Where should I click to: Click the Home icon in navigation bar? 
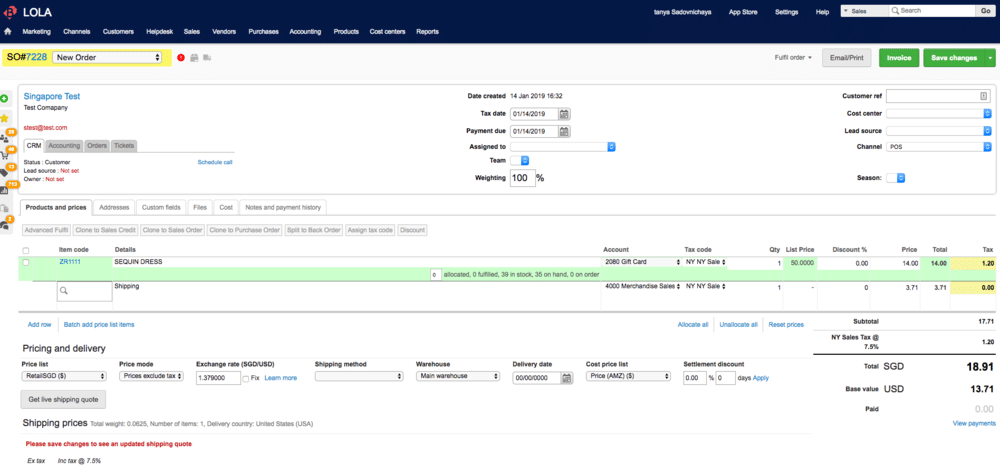pyautogui.click(x=8, y=32)
